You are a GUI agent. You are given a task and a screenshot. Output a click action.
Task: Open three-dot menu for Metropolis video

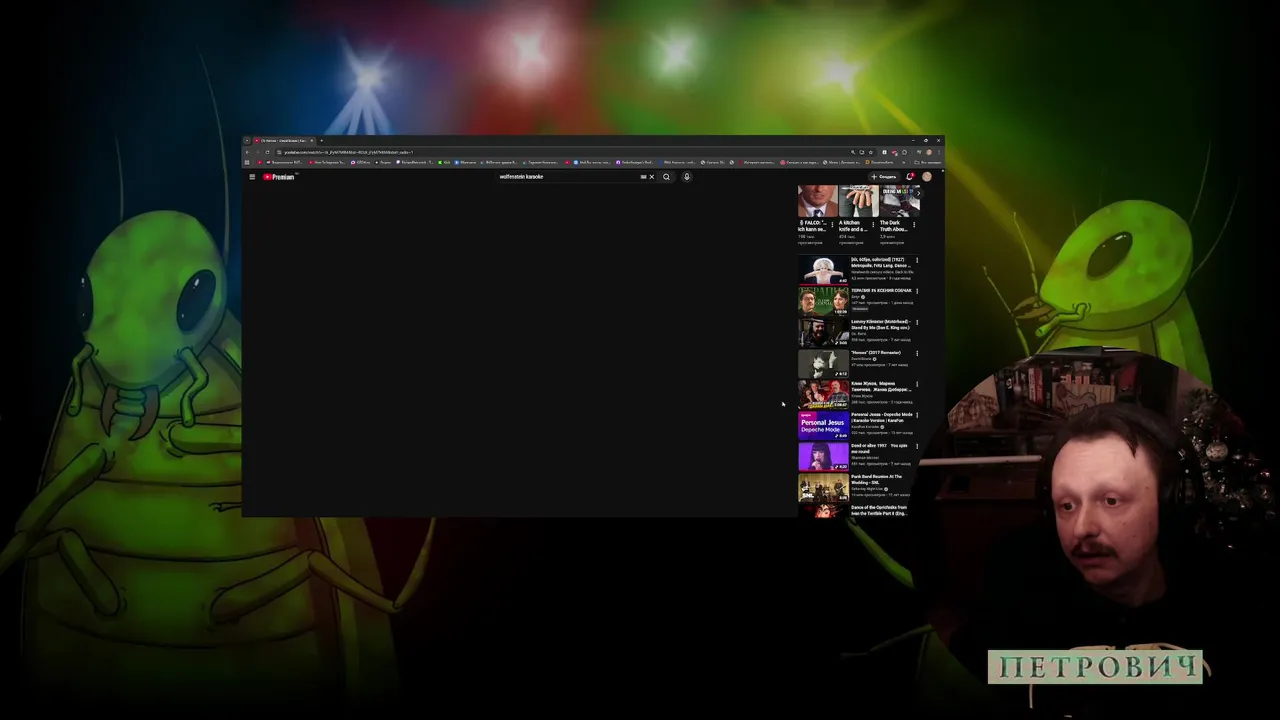[917, 261]
